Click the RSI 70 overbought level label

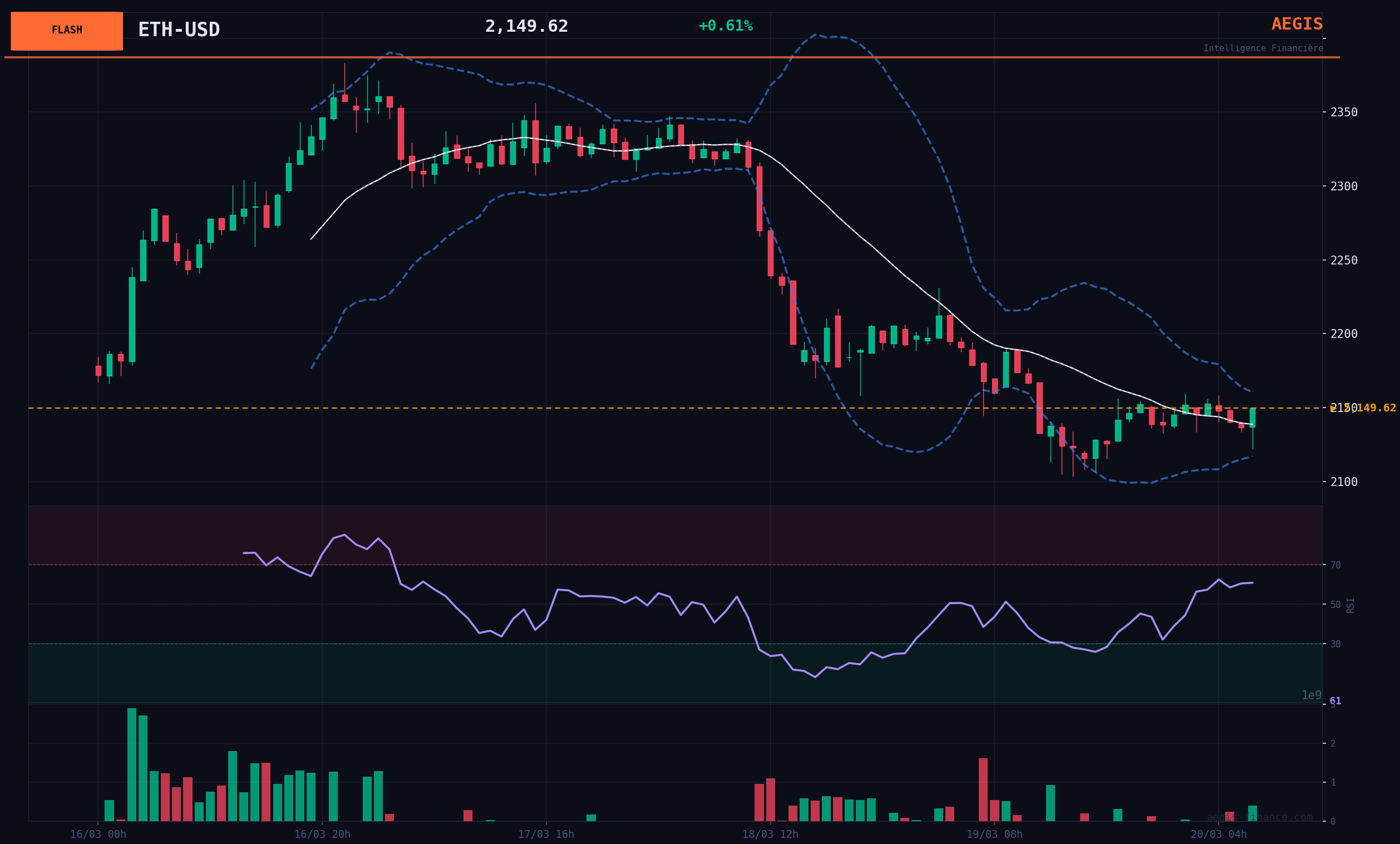click(x=1335, y=565)
